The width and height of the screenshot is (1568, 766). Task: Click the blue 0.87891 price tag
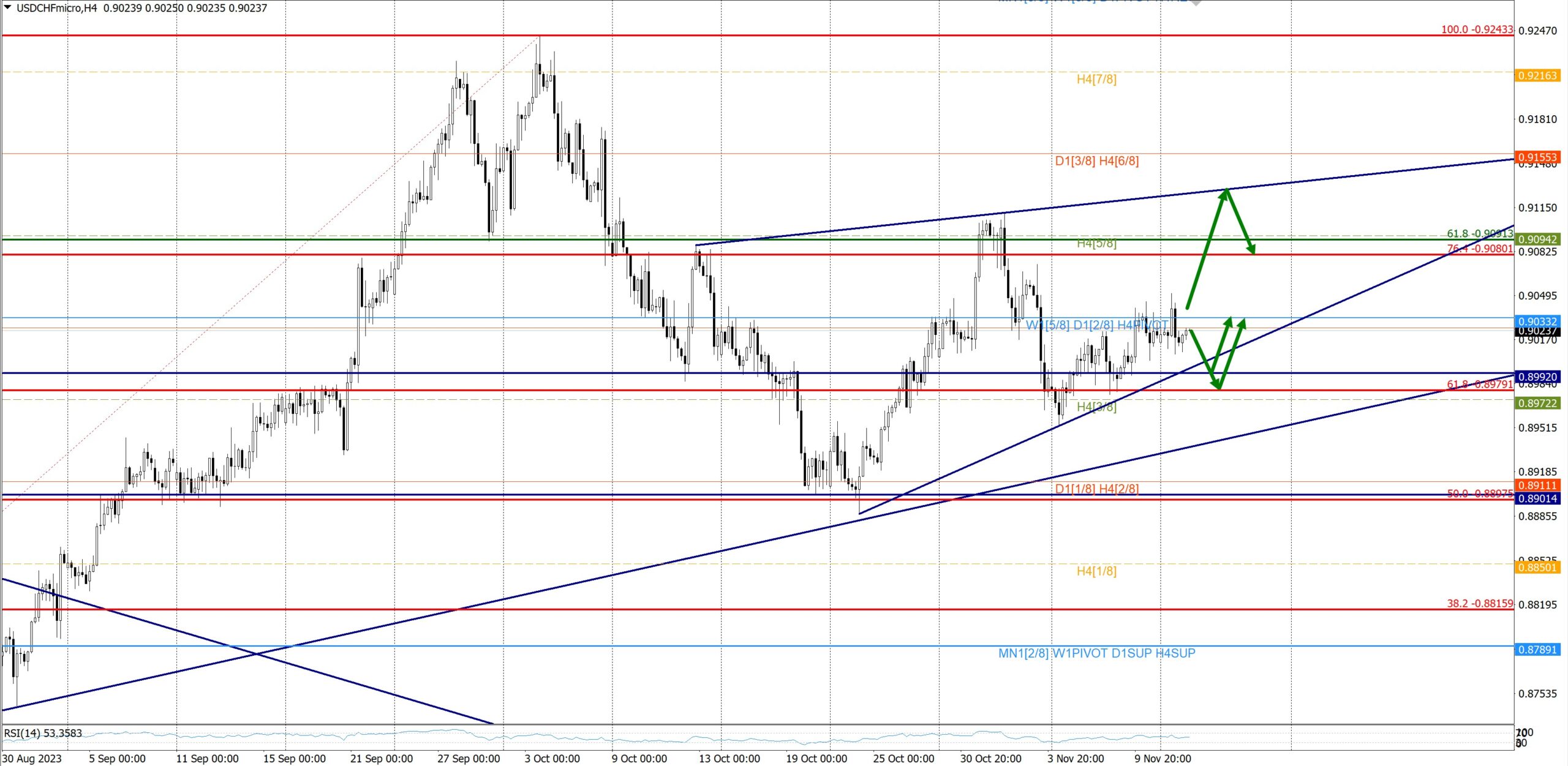pos(1537,649)
